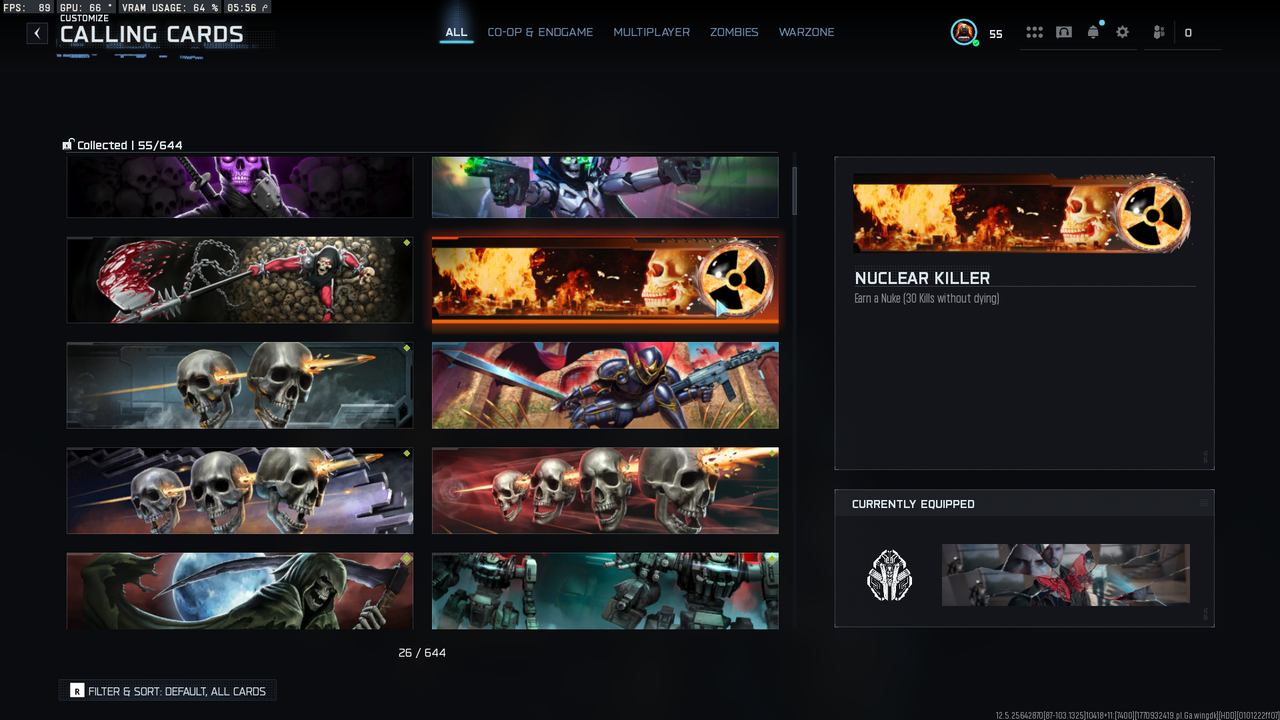Select the grim reaper moon card
1280x720 pixels.
point(240,590)
